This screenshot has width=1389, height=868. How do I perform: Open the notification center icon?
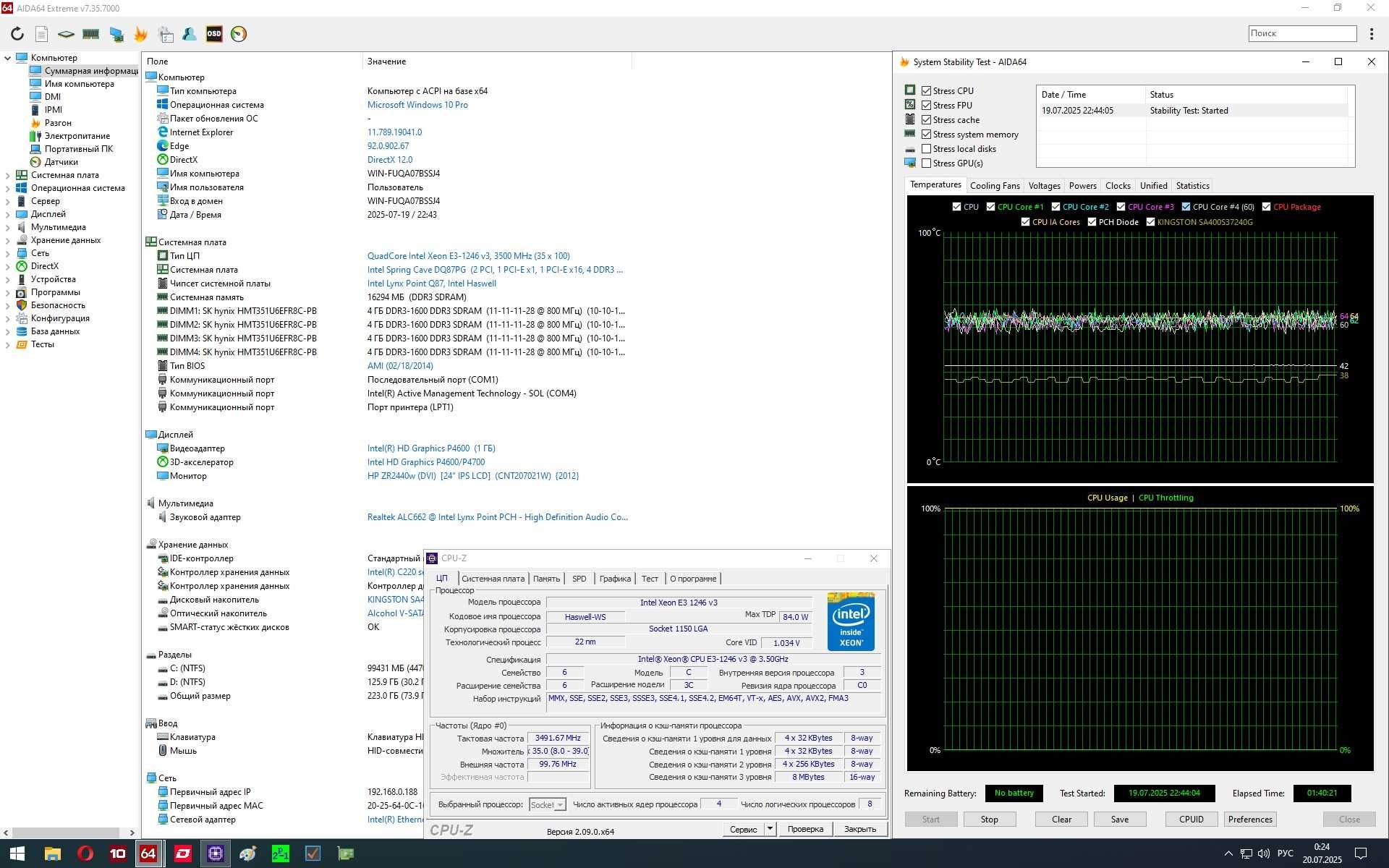click(x=1360, y=854)
